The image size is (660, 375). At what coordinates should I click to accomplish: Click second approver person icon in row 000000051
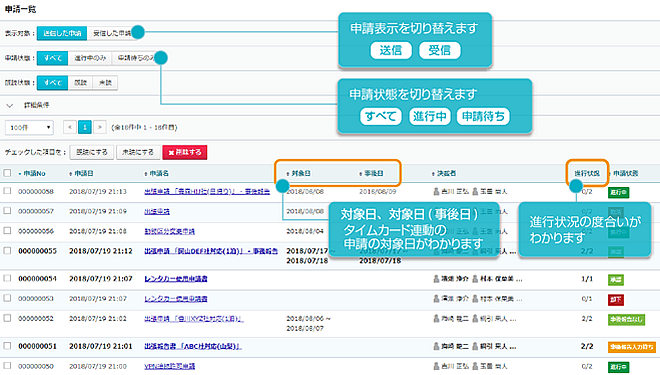click(x=475, y=346)
